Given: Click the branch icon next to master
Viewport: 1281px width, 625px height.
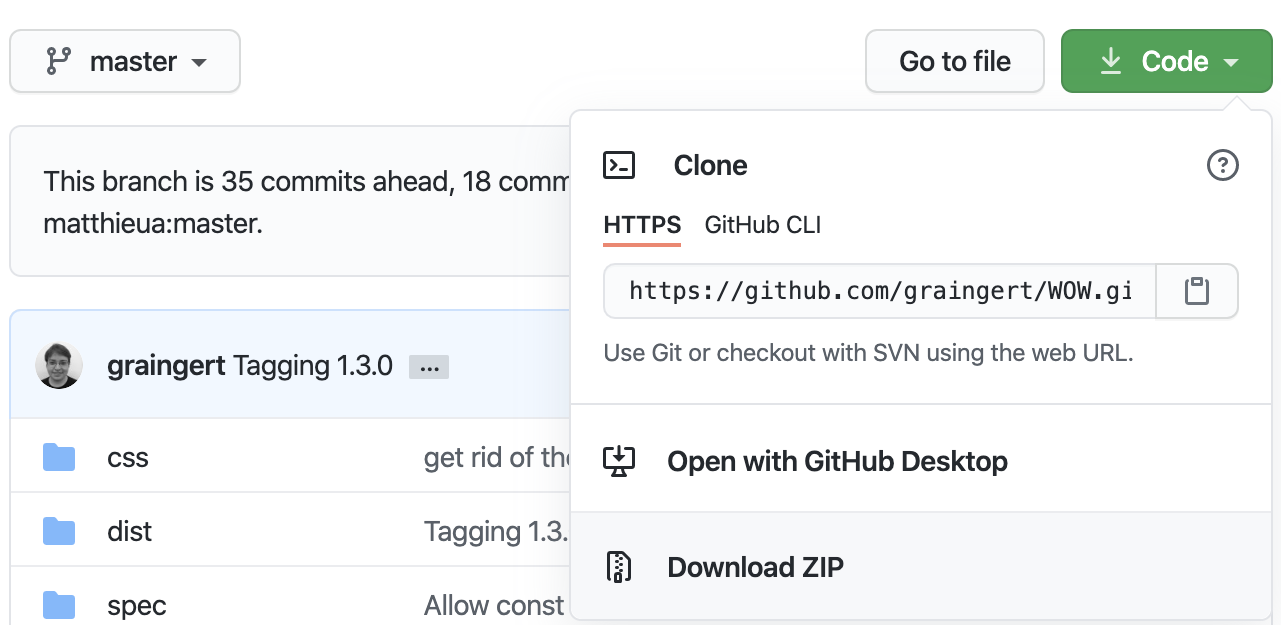Looking at the screenshot, I should [x=59, y=61].
